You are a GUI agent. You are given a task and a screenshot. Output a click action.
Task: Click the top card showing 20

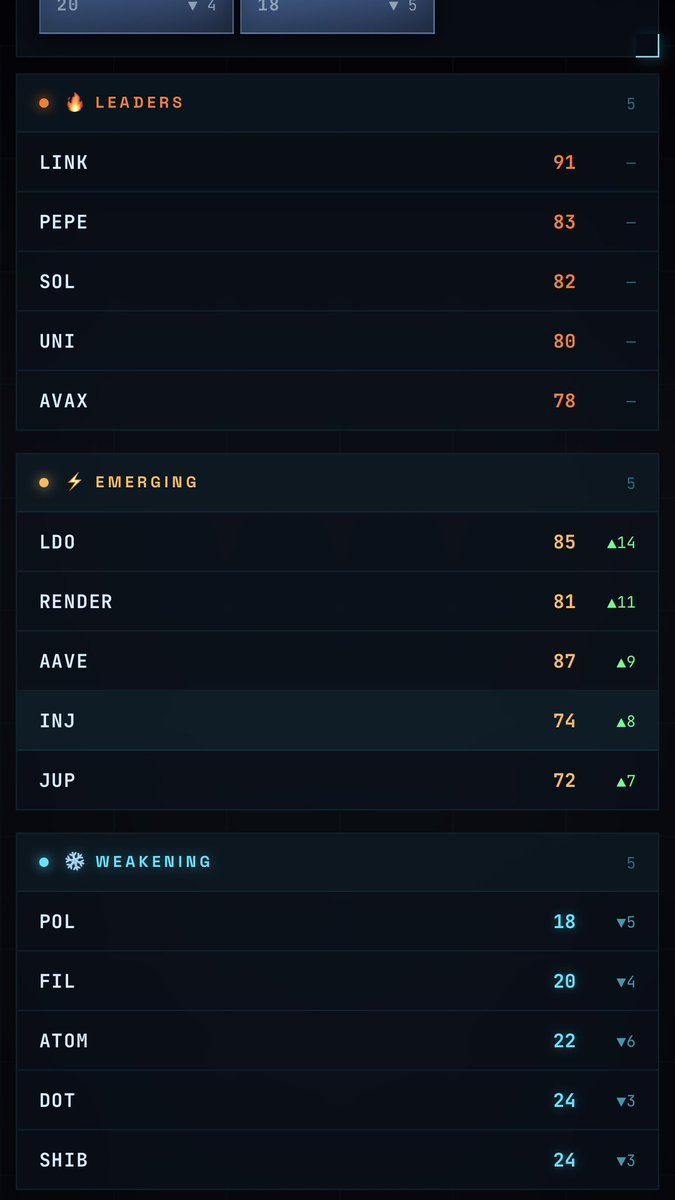click(136, 12)
